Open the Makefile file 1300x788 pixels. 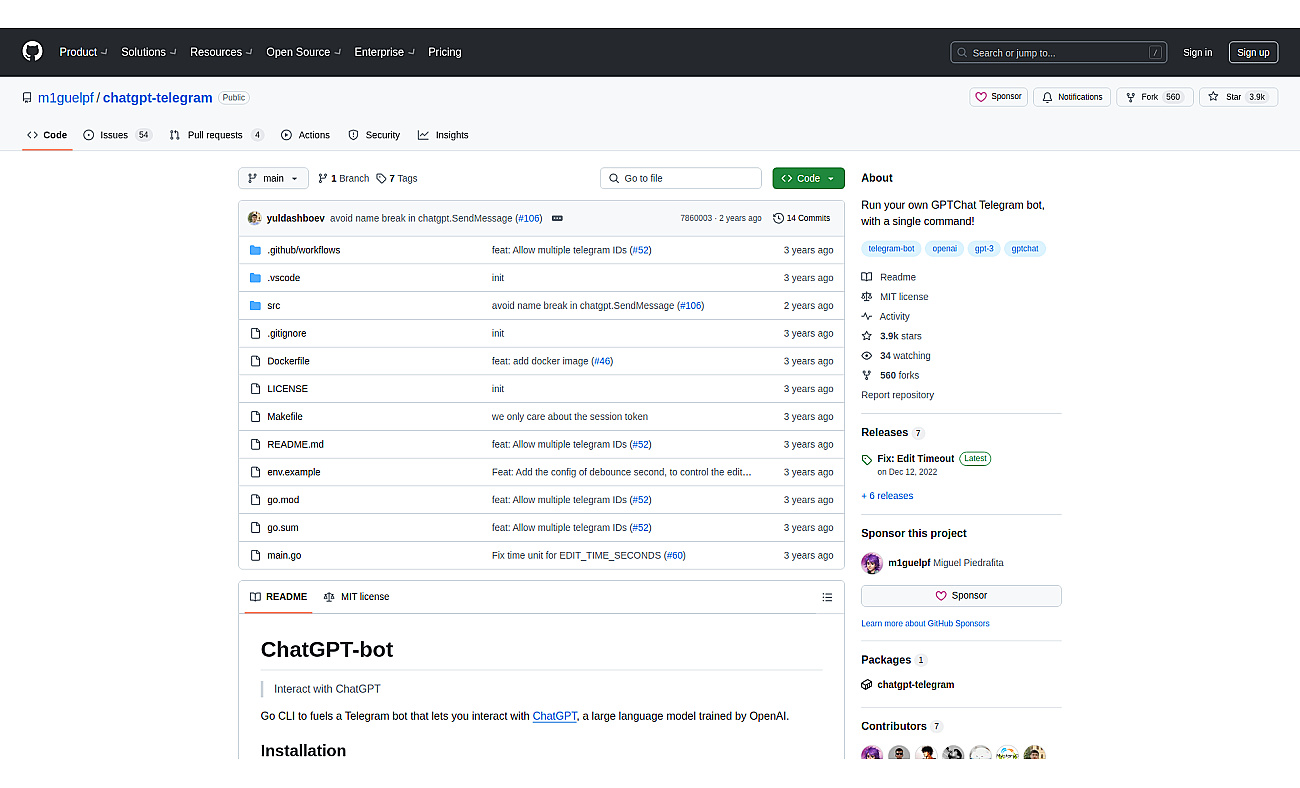pos(285,417)
